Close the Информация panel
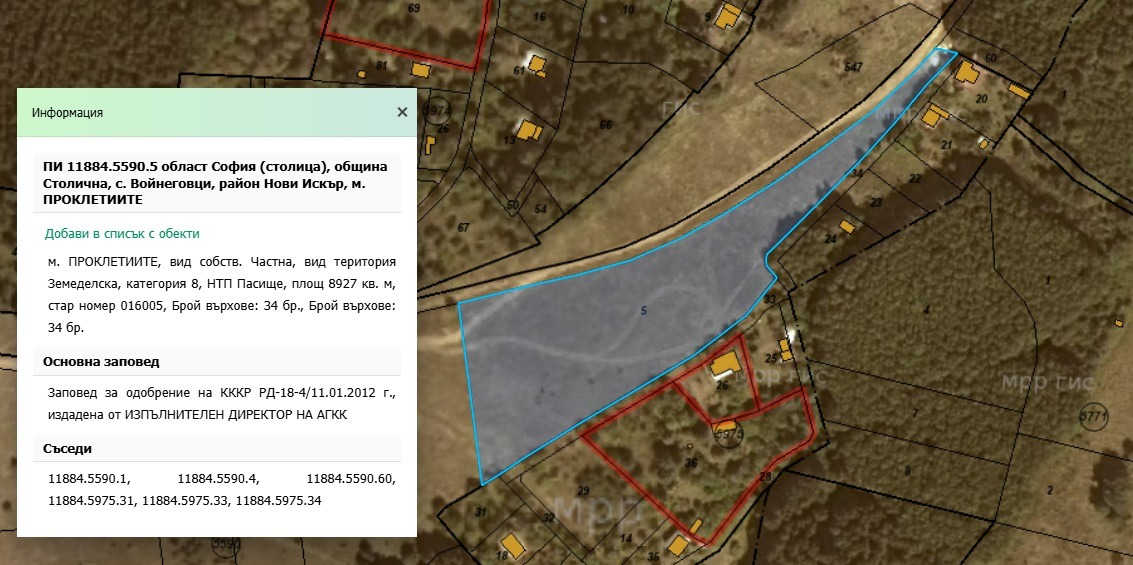This screenshot has height=565, width=1133. coord(402,112)
